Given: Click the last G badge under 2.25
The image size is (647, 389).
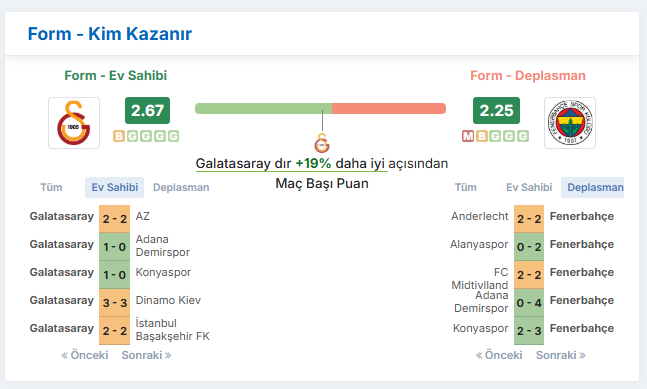Looking at the screenshot, I should coord(523,136).
